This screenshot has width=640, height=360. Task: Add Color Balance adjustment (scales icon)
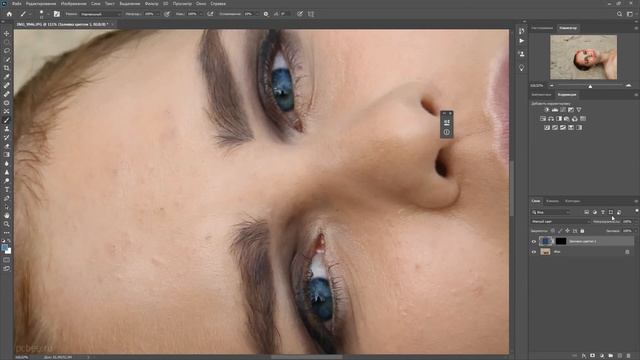(551, 119)
